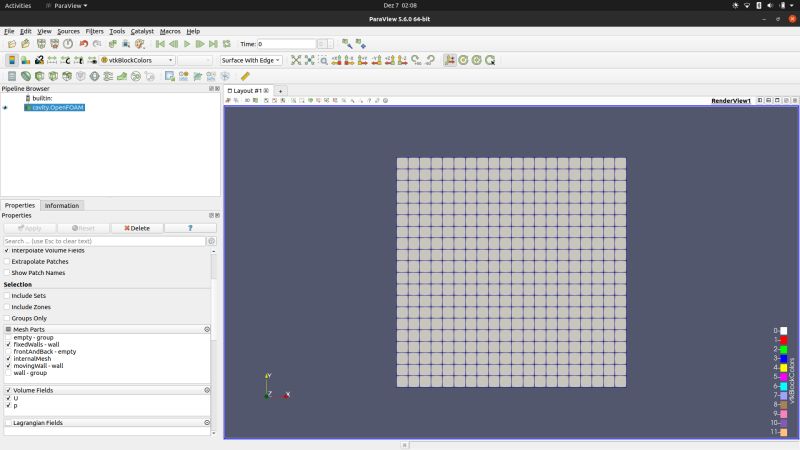800x450 pixels.
Task: Toggle visibility eye for cavity.OpenFOAM
Action: pos(5,108)
